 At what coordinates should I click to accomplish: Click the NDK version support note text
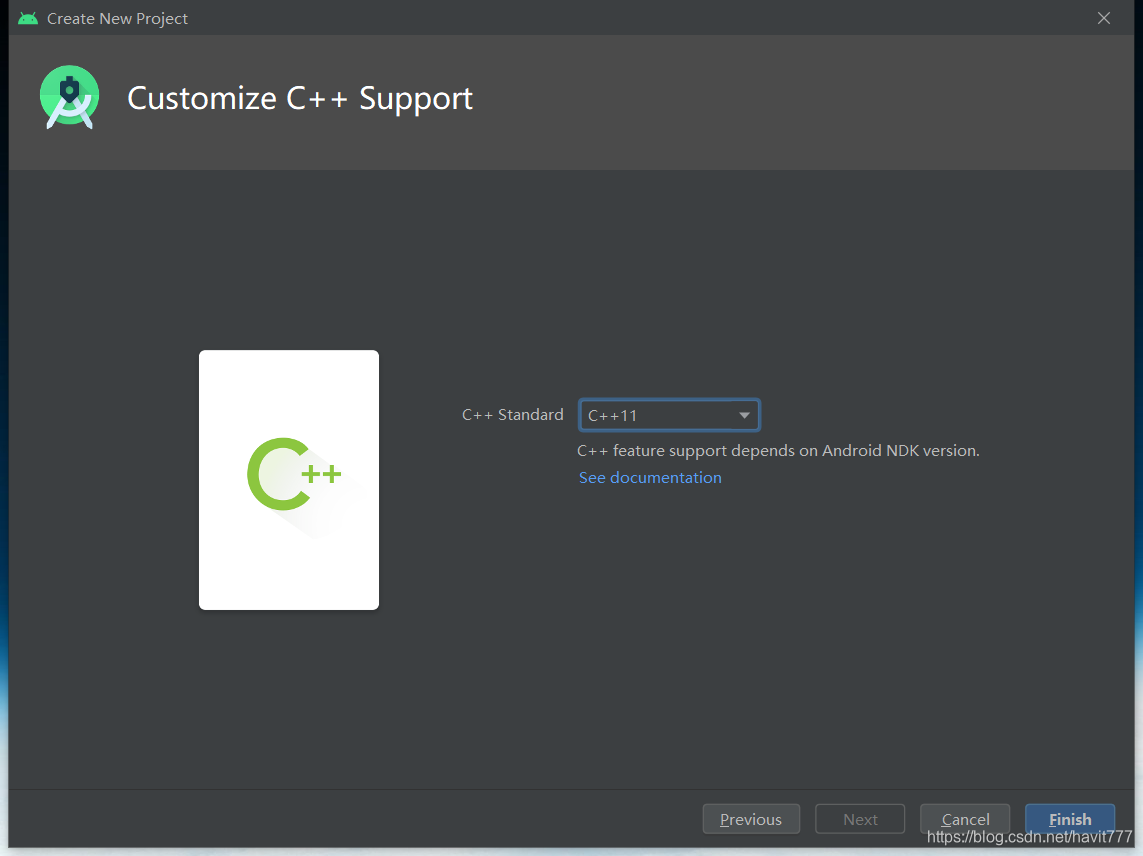pos(778,451)
